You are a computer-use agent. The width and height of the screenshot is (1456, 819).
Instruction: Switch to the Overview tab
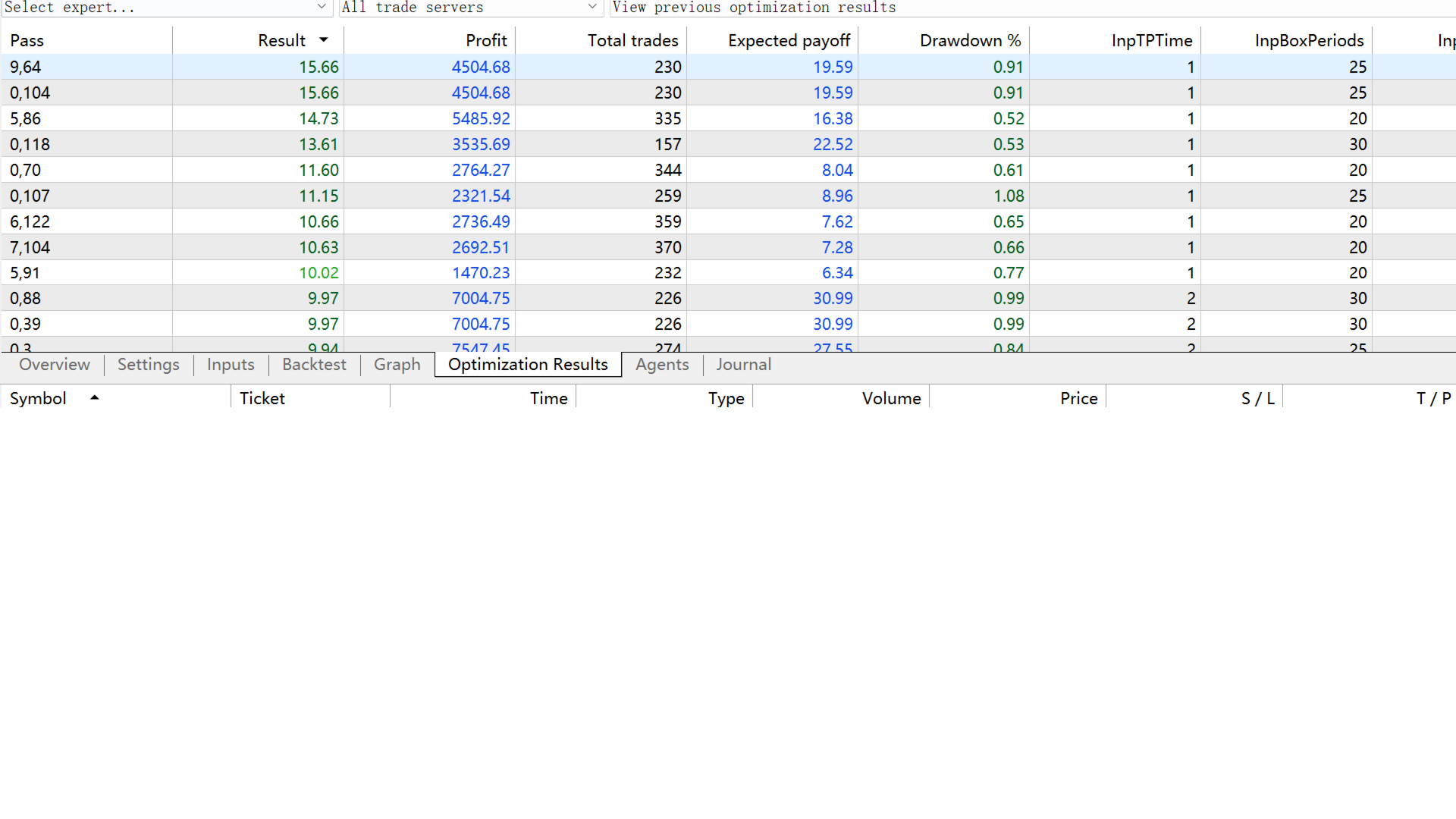click(x=54, y=365)
